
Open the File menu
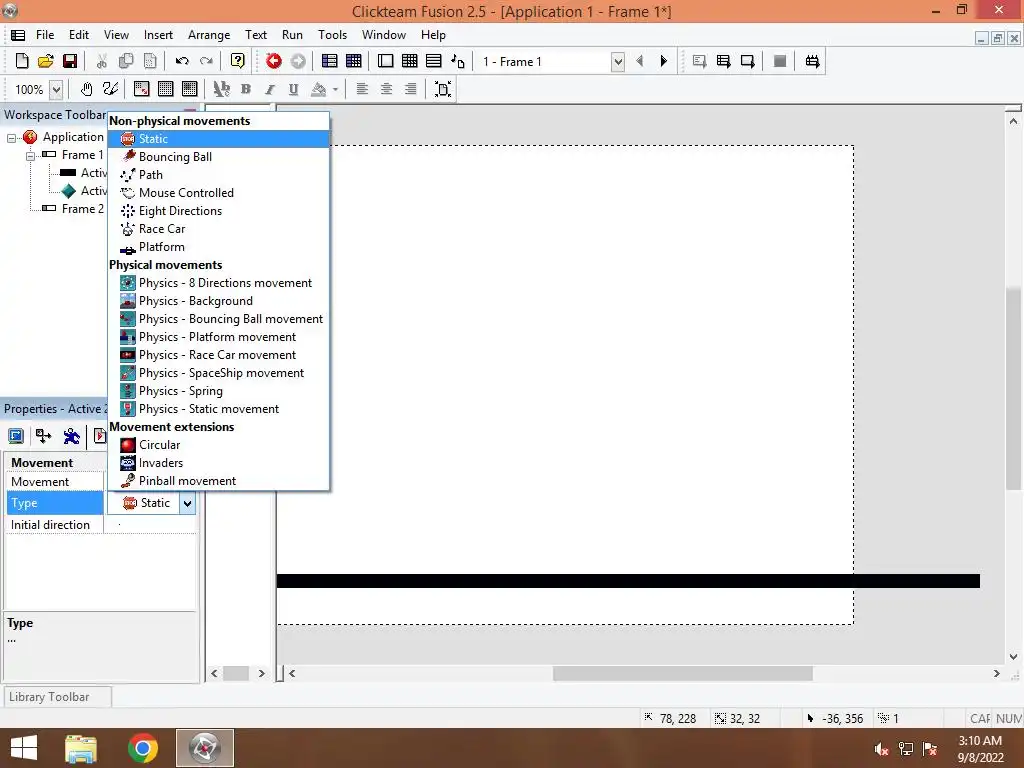pos(45,35)
